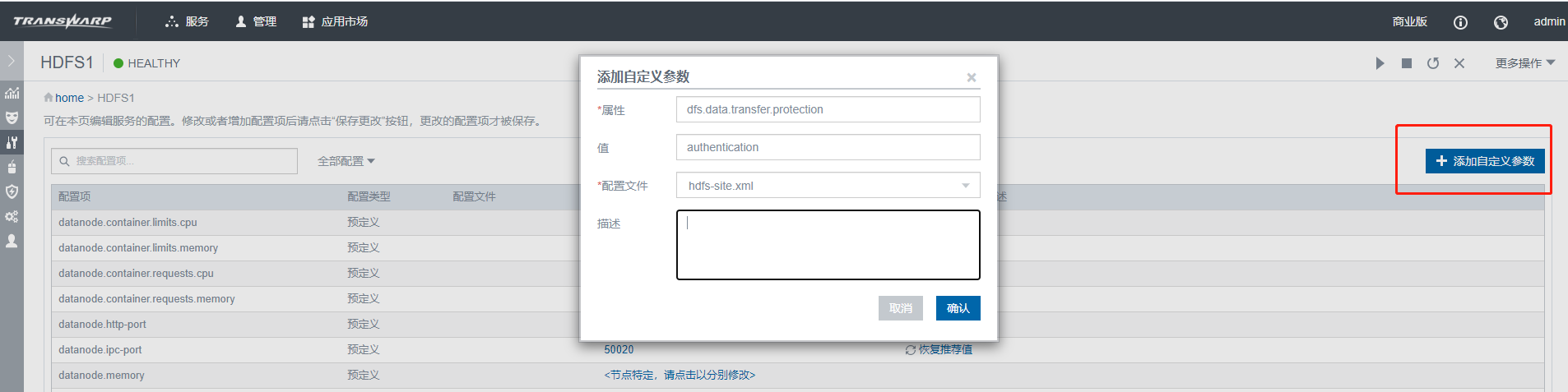Click the home breadcrumb link
Image resolution: width=1568 pixels, height=392 pixels.
click(69, 98)
